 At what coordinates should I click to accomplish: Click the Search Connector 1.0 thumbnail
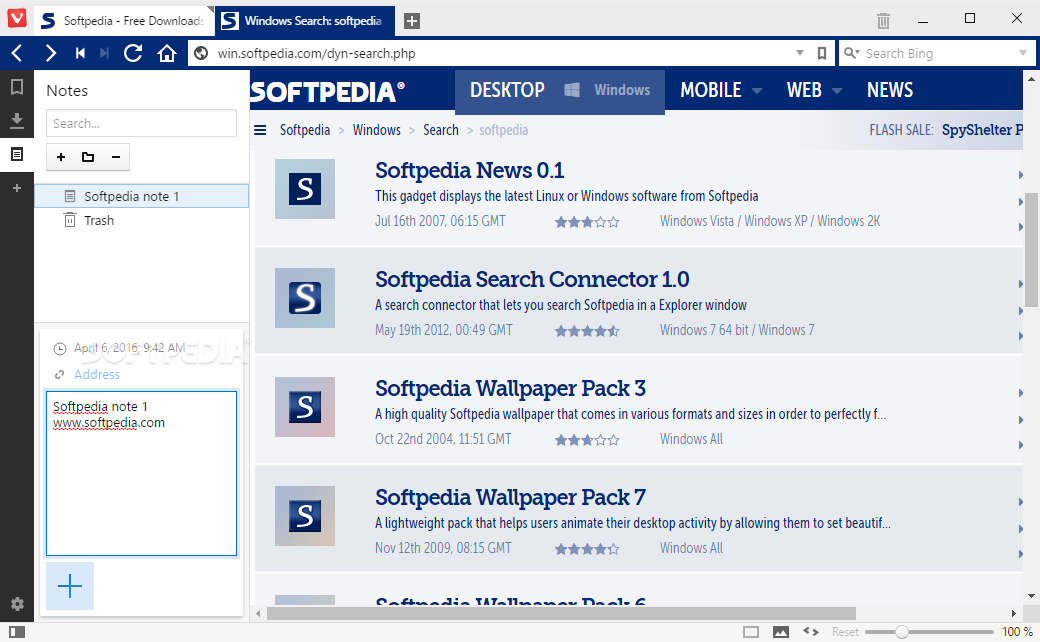tap(305, 298)
